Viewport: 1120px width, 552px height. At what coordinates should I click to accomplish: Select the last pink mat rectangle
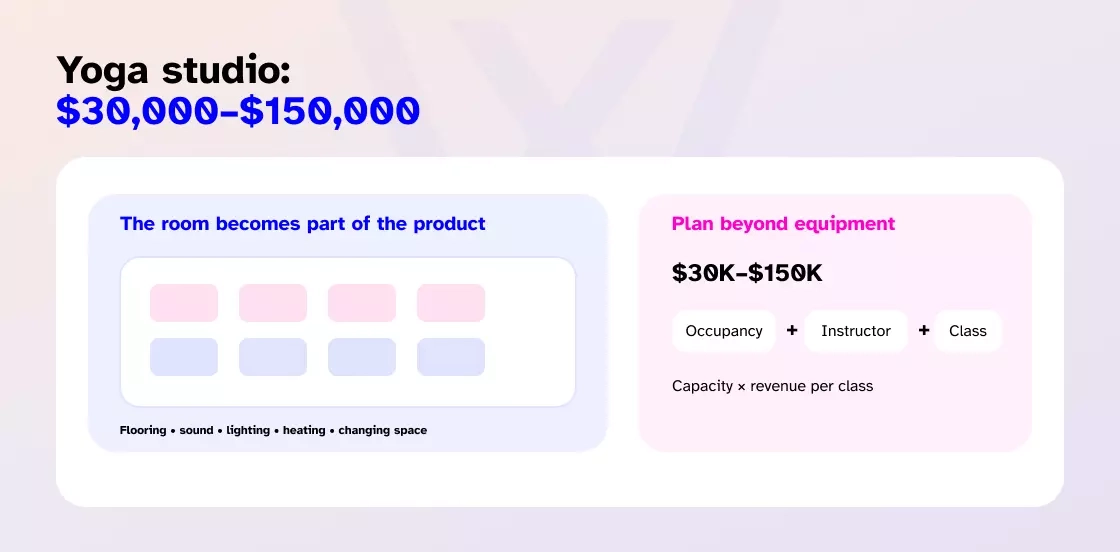click(451, 303)
